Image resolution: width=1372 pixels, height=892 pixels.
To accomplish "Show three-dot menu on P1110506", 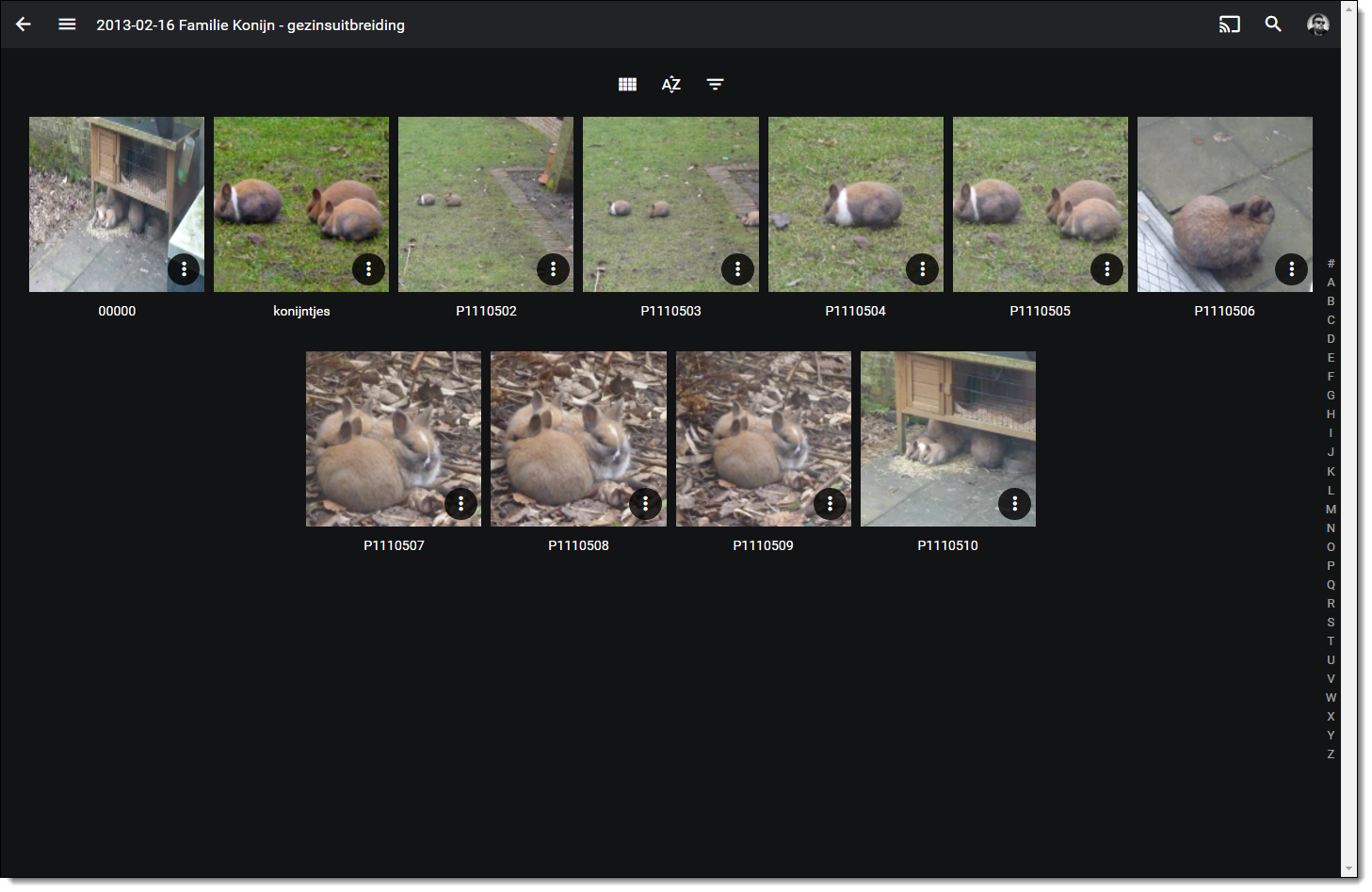I will click(x=1291, y=269).
